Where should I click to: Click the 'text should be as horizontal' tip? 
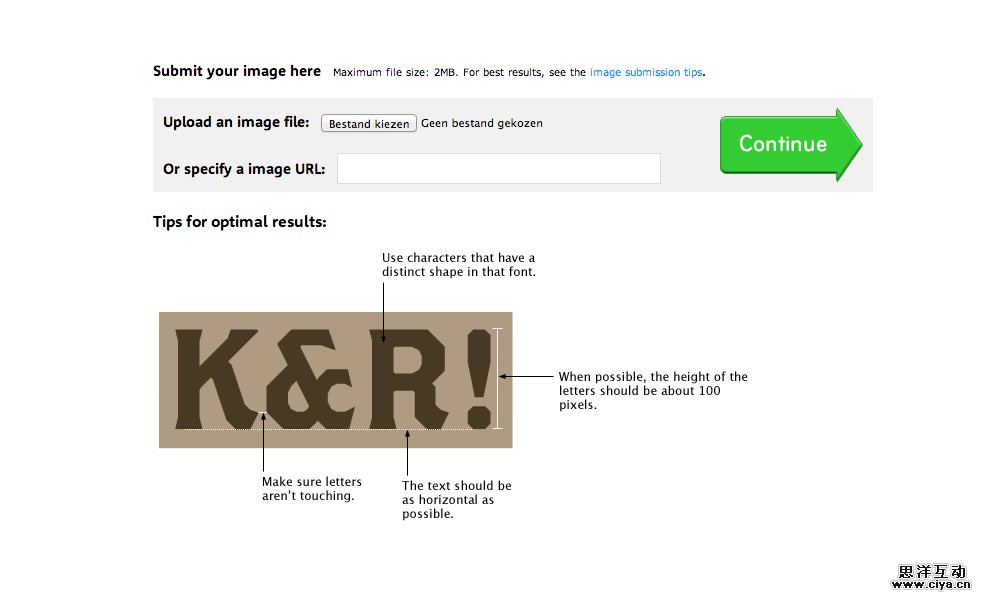click(x=456, y=500)
